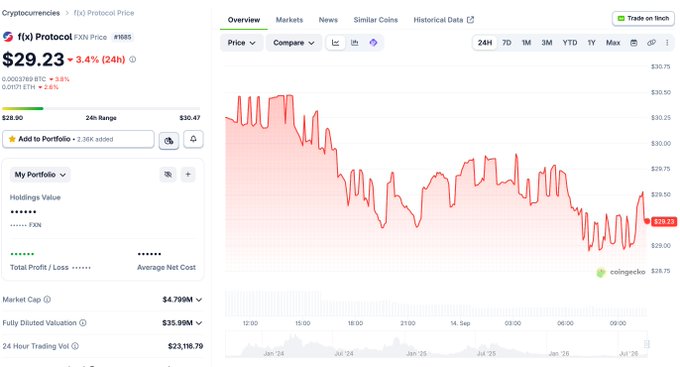Select the 24H time range
Screen dimensions: 680x367
tap(485, 43)
